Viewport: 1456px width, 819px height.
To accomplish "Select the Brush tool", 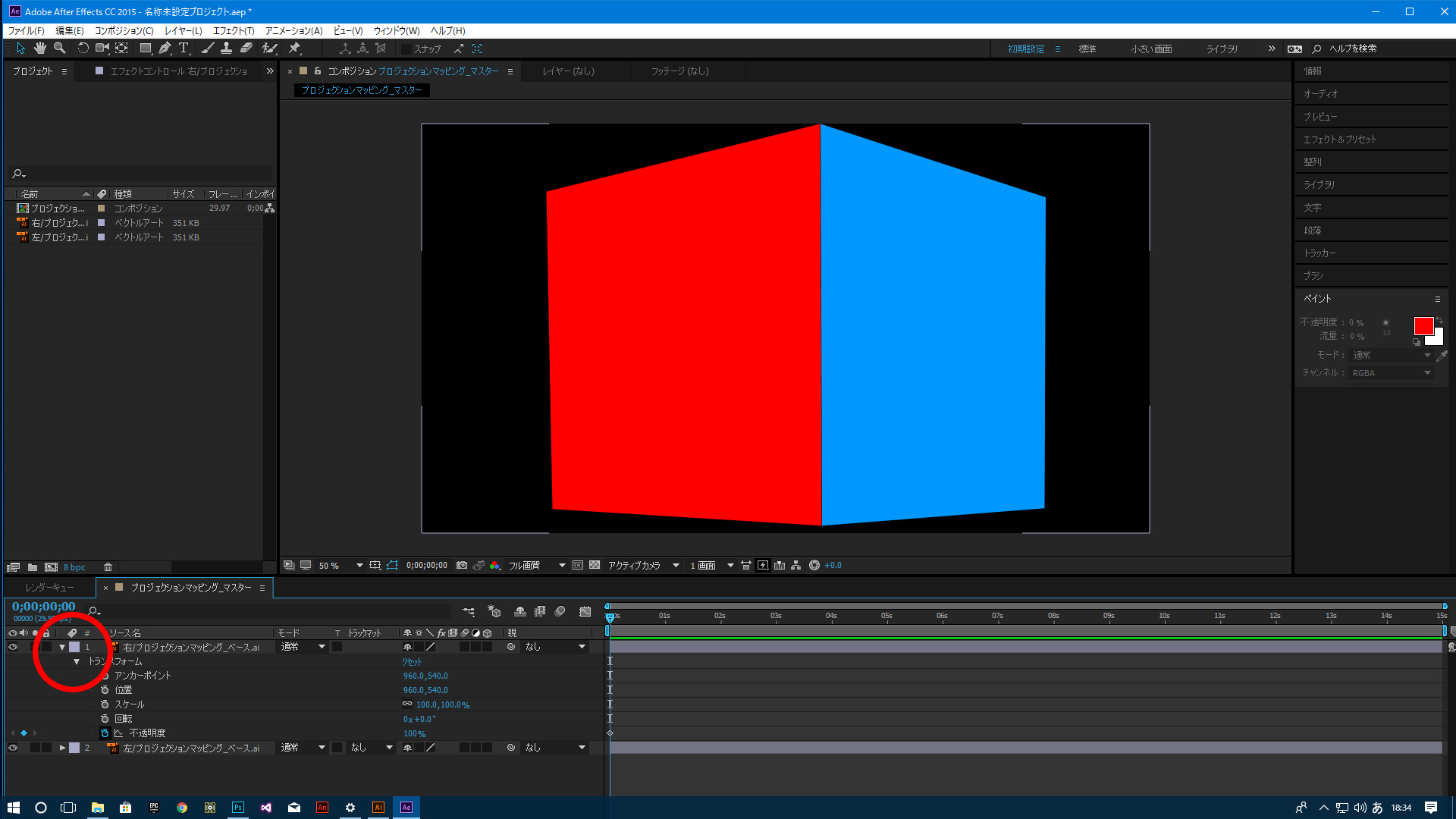I will click(207, 48).
